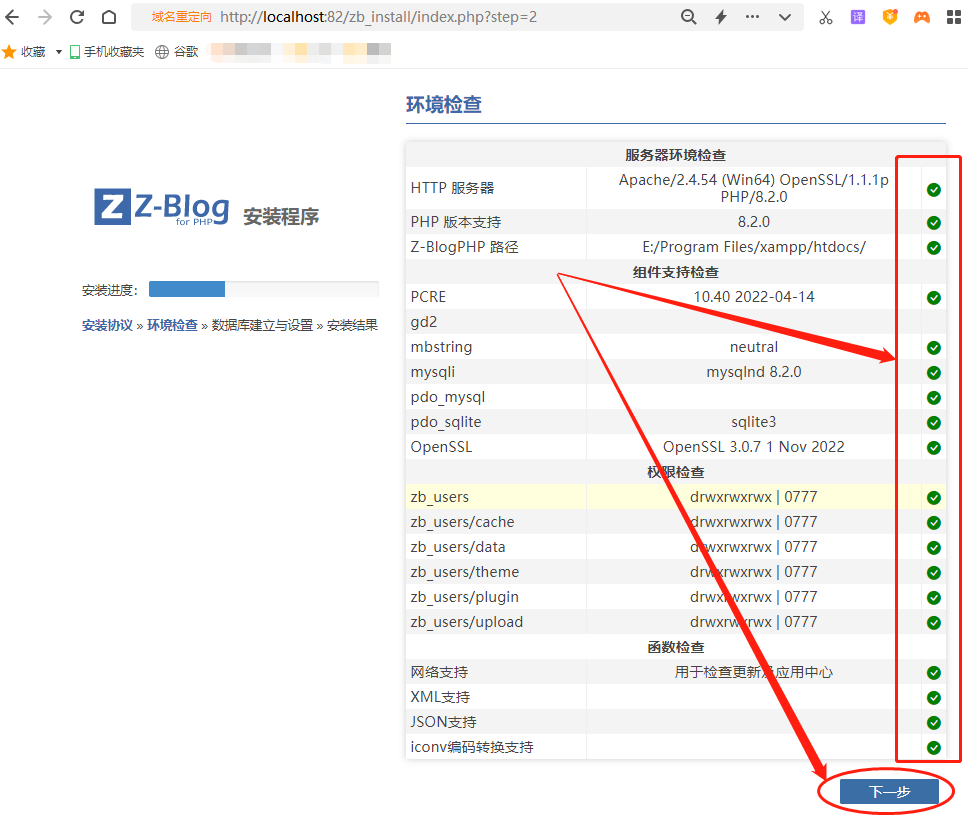Open the ... more options menu
The height and width of the screenshot is (816, 968).
(x=750, y=16)
